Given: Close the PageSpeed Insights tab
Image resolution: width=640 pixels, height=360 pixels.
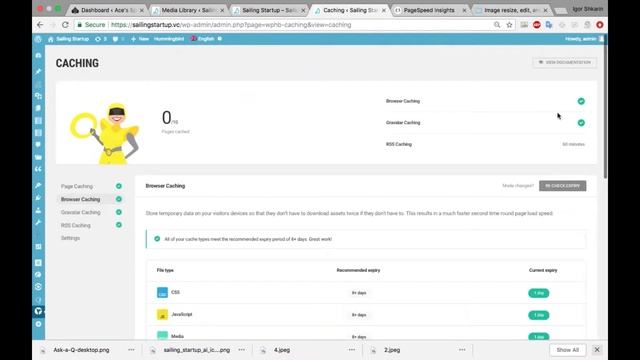Looking at the screenshot, I should [464, 10].
